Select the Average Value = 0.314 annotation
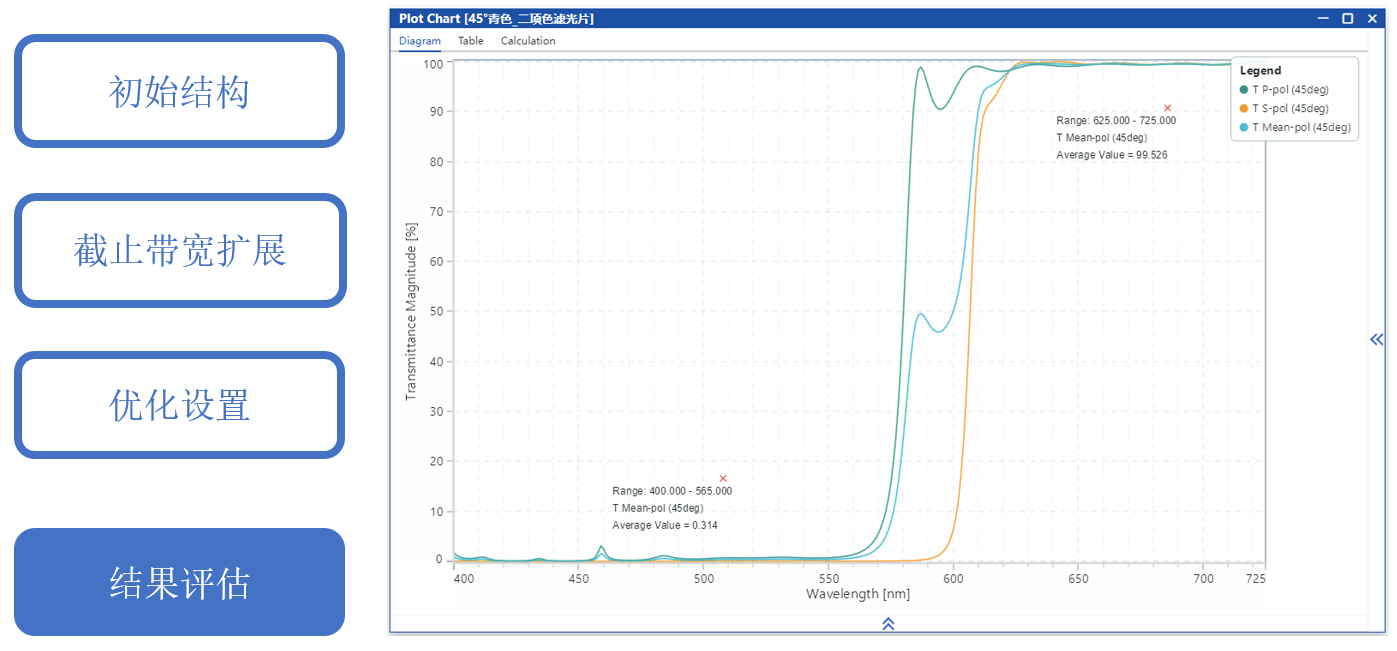Viewport: 1397px width, 651px height. click(x=664, y=525)
